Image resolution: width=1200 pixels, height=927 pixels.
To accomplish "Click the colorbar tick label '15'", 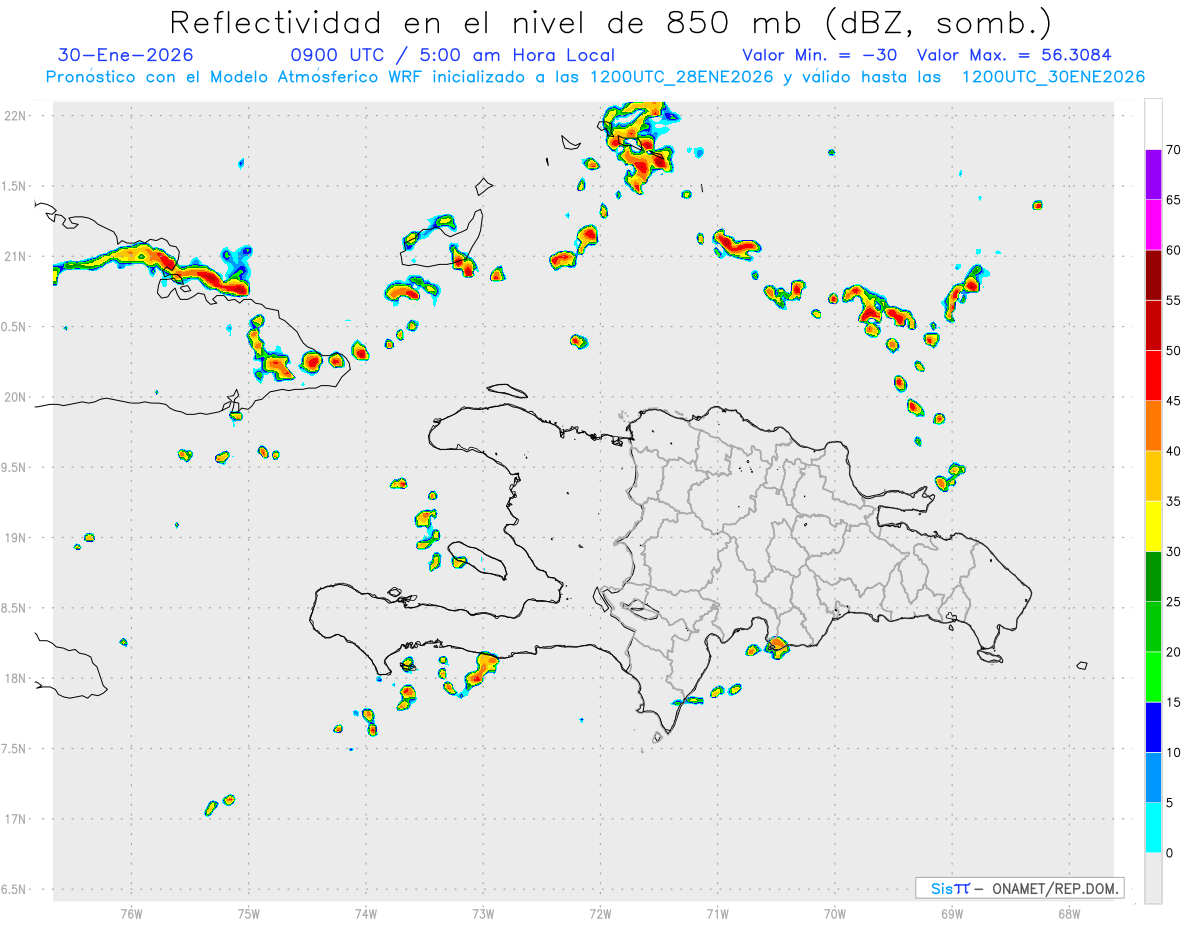I will click(1174, 702).
